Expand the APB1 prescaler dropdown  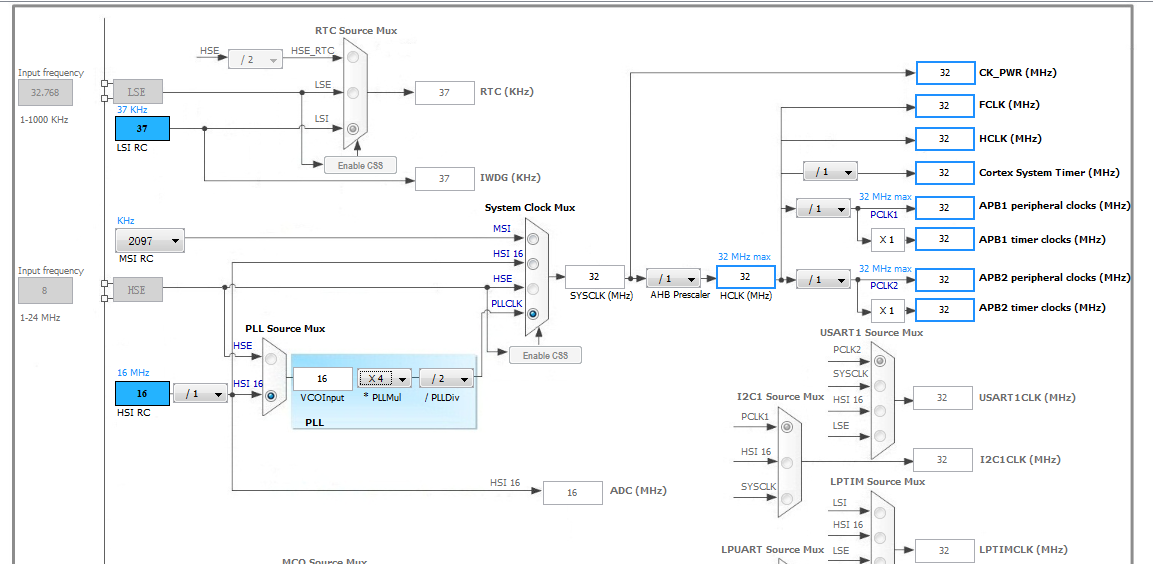[823, 209]
